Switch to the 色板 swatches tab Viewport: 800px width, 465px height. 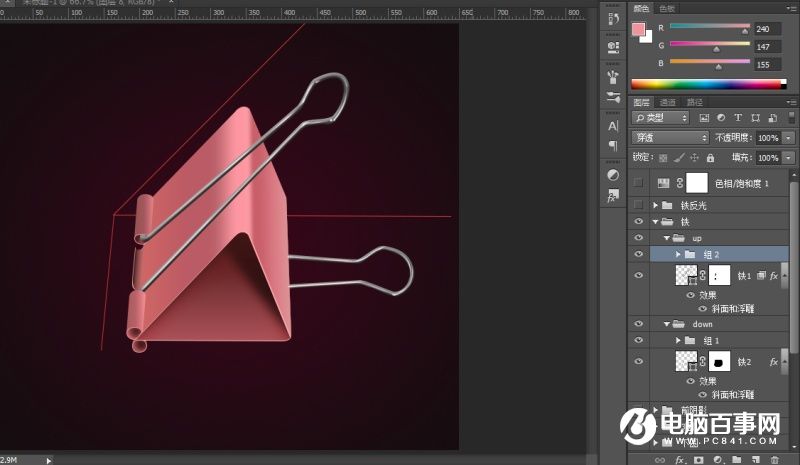[667, 8]
